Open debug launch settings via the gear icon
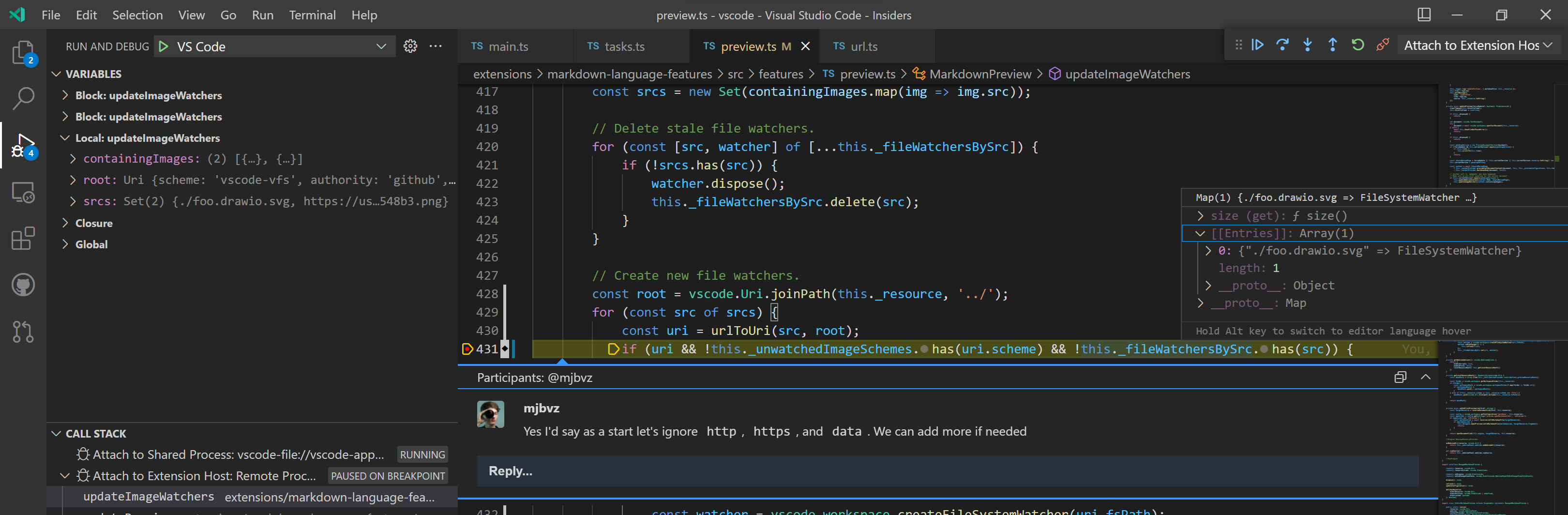 [x=409, y=45]
